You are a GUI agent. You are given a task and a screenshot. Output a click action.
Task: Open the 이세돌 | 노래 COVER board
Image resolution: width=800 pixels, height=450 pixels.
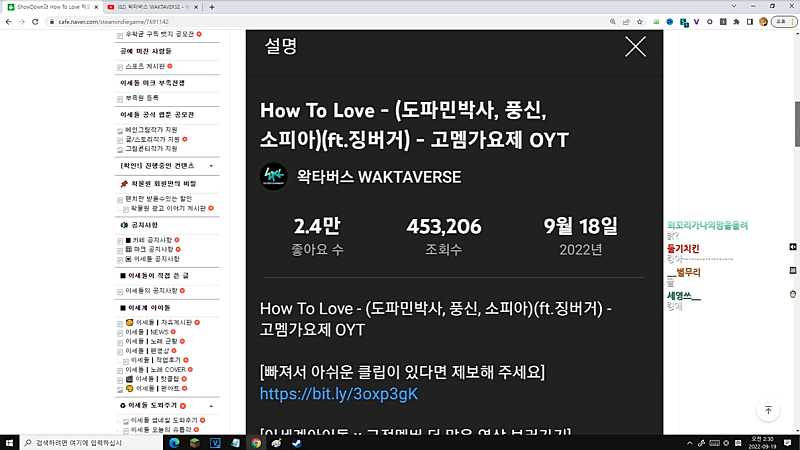click(x=156, y=370)
